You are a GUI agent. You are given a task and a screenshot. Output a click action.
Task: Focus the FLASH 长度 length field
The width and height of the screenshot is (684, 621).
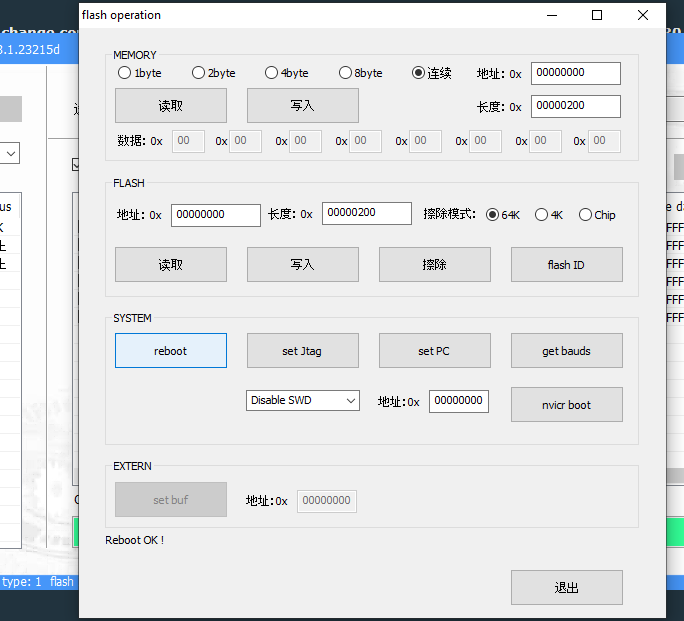coord(366,213)
